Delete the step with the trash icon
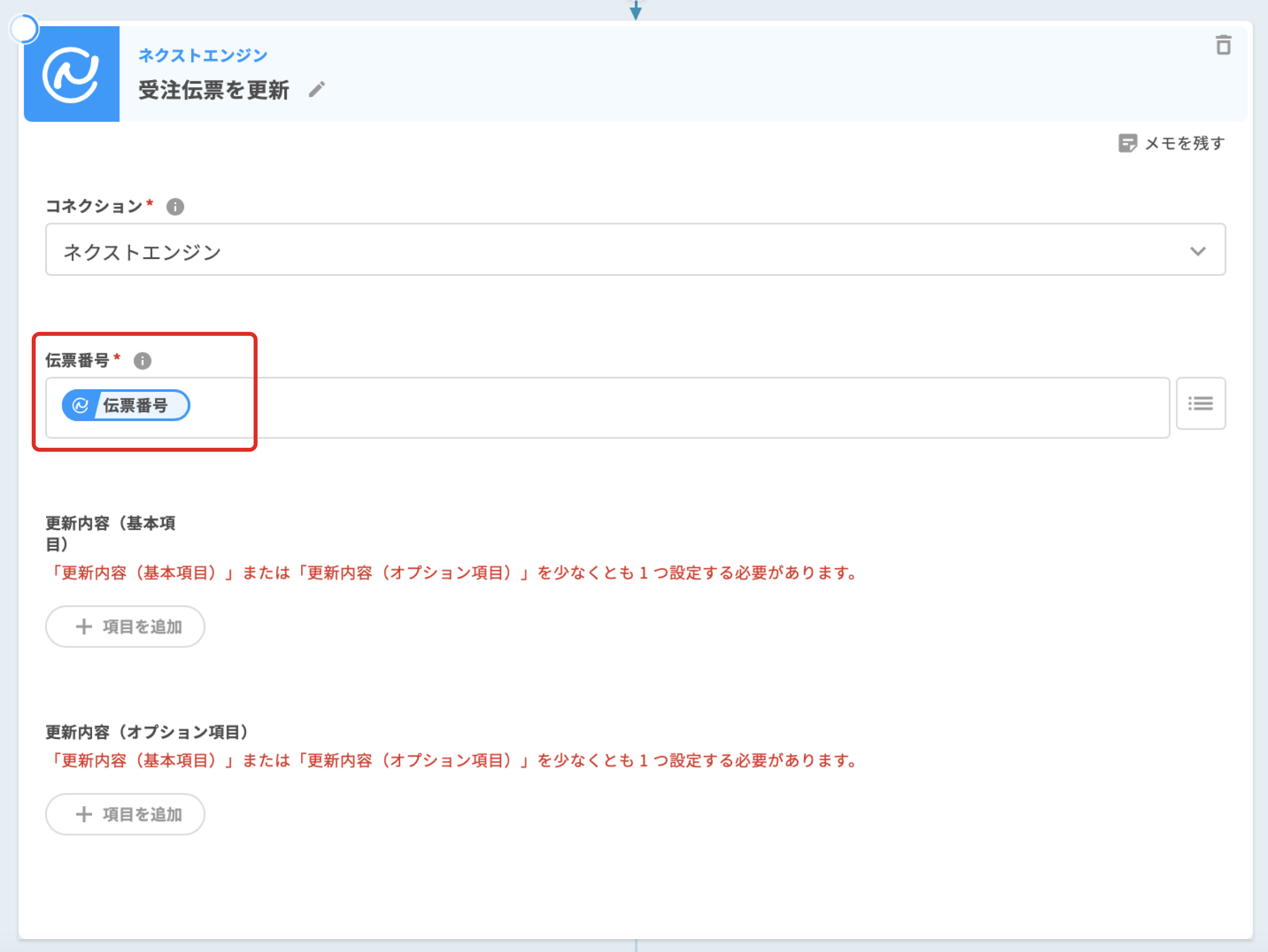The height and width of the screenshot is (952, 1268). point(1223,45)
